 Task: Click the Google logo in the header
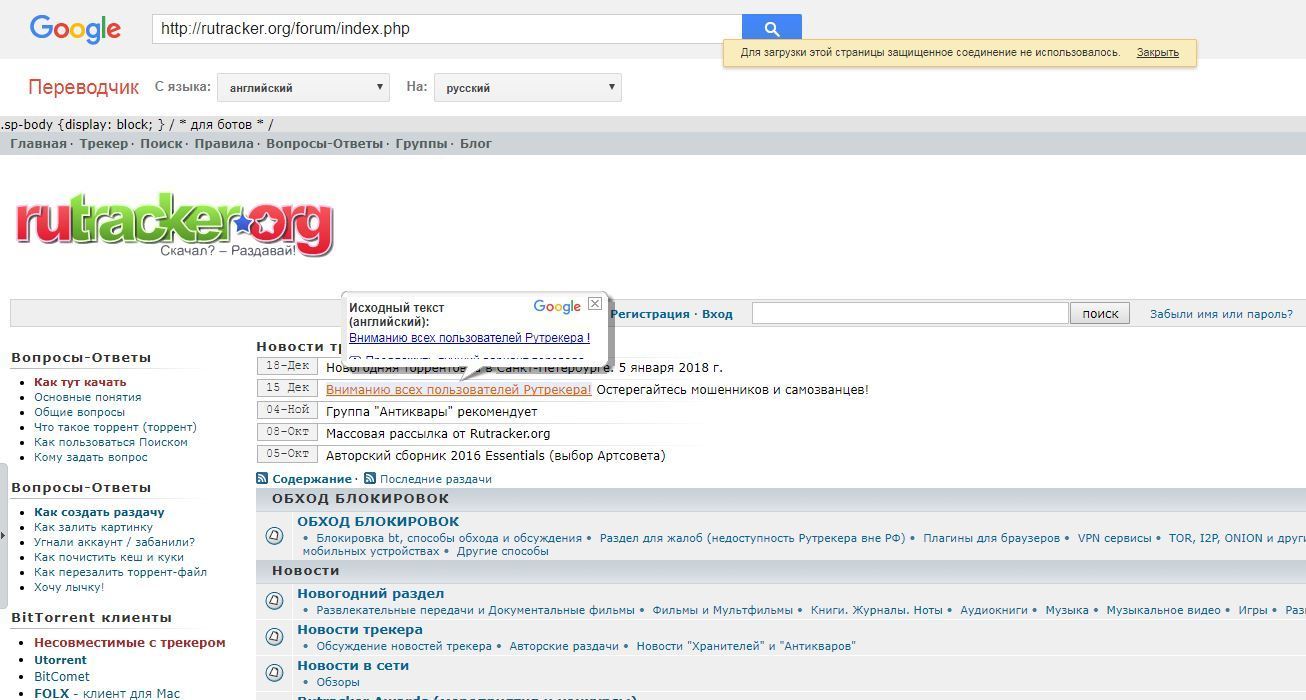pos(75,29)
